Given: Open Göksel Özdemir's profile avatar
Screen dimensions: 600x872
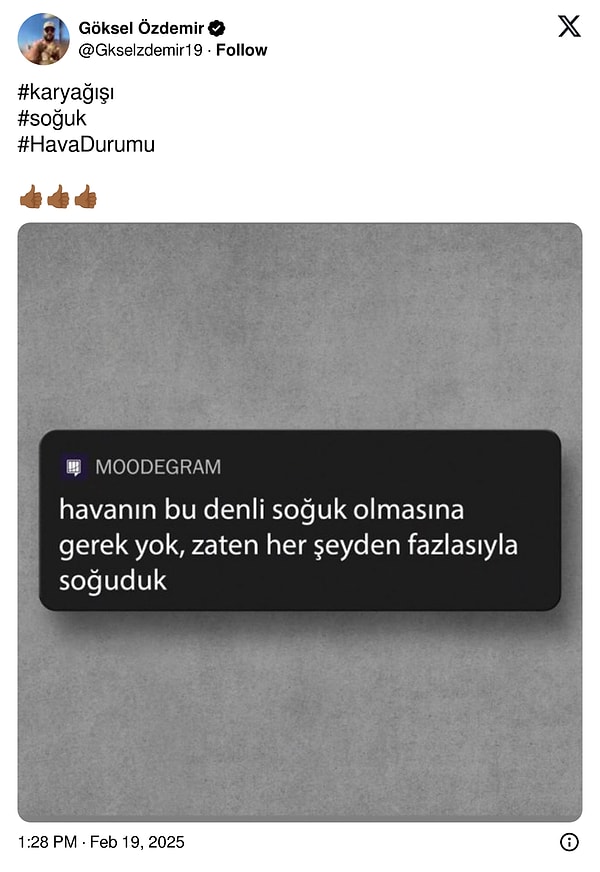Looking at the screenshot, I should point(43,39).
